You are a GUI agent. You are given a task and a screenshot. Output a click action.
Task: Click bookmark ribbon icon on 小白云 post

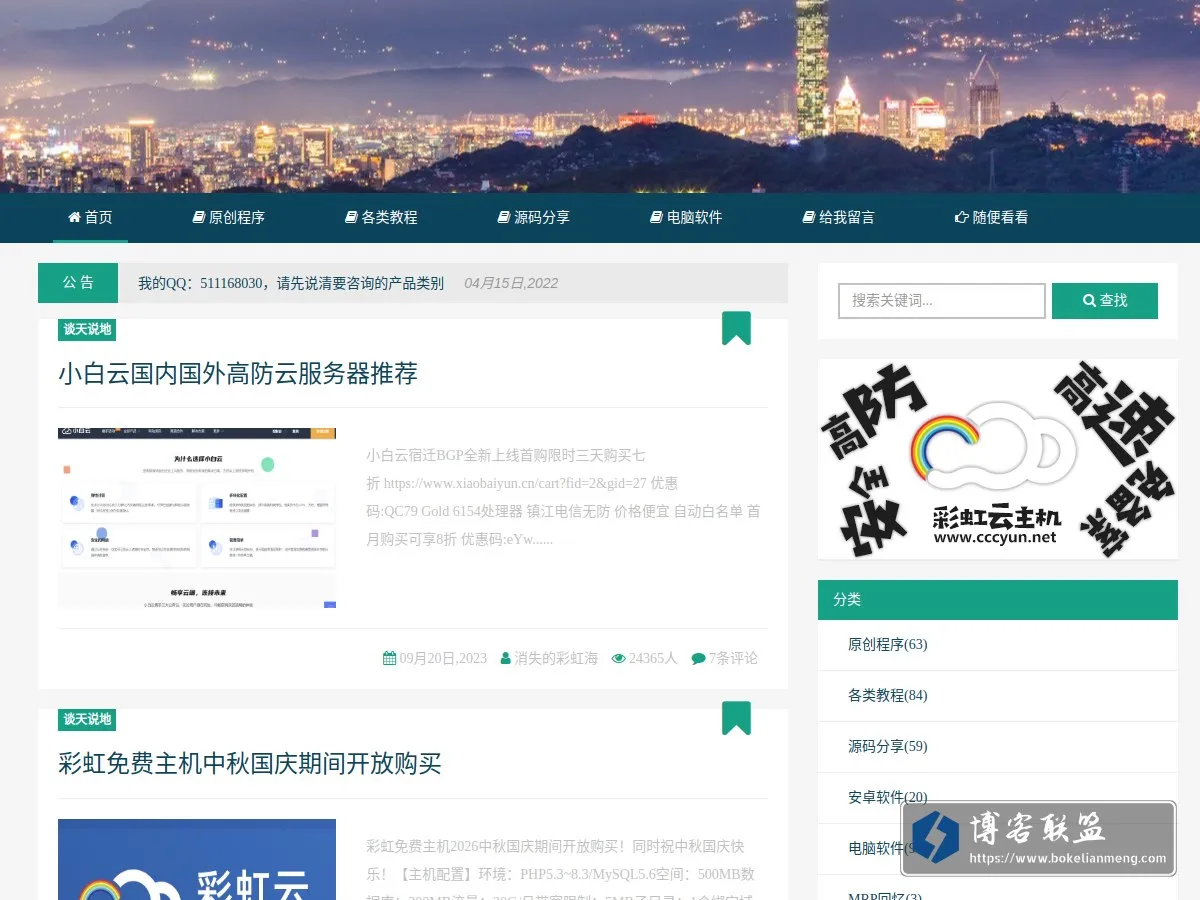coord(736,328)
